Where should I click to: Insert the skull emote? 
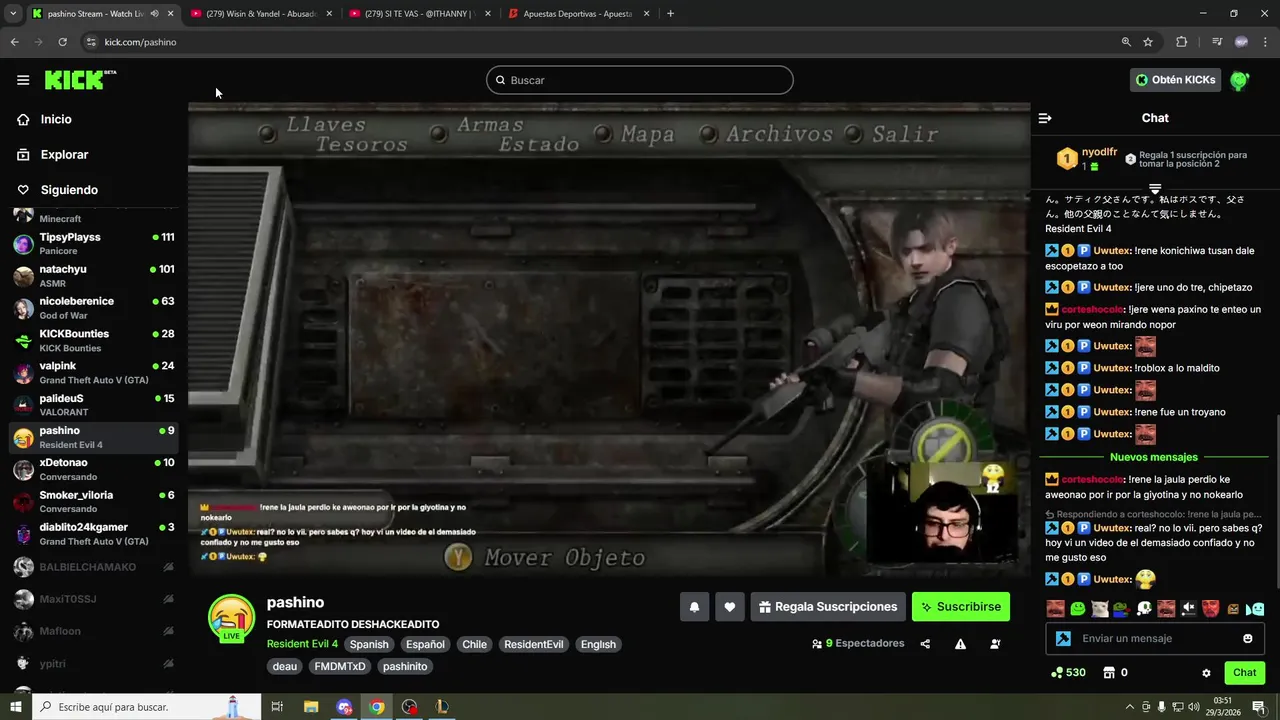click(x=1144, y=608)
